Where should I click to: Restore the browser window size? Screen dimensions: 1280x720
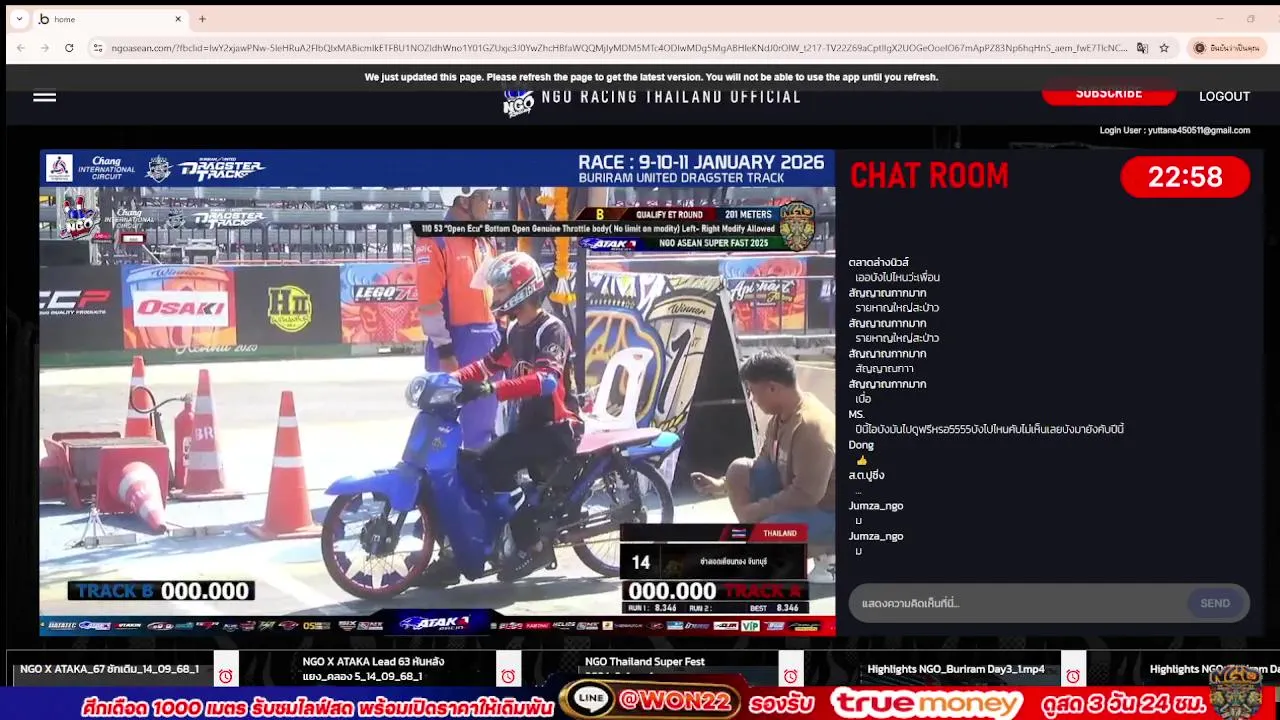1251,19
